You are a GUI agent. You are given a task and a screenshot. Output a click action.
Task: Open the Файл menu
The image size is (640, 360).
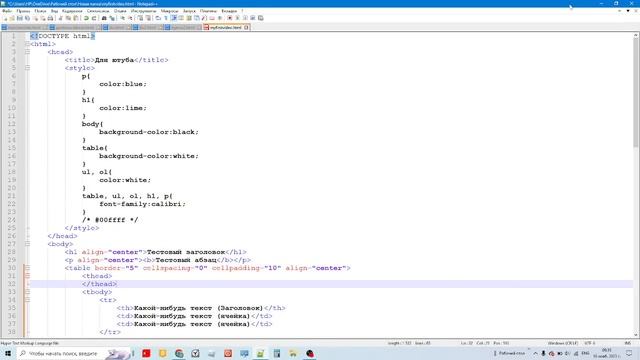pos(7,11)
